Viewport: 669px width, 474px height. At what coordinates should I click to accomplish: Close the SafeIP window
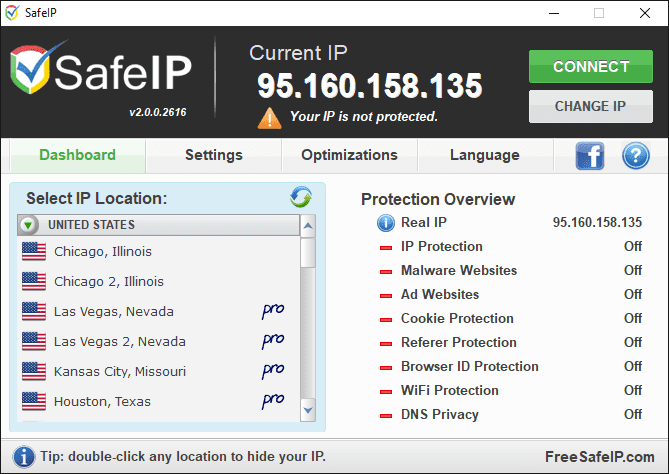[645, 13]
